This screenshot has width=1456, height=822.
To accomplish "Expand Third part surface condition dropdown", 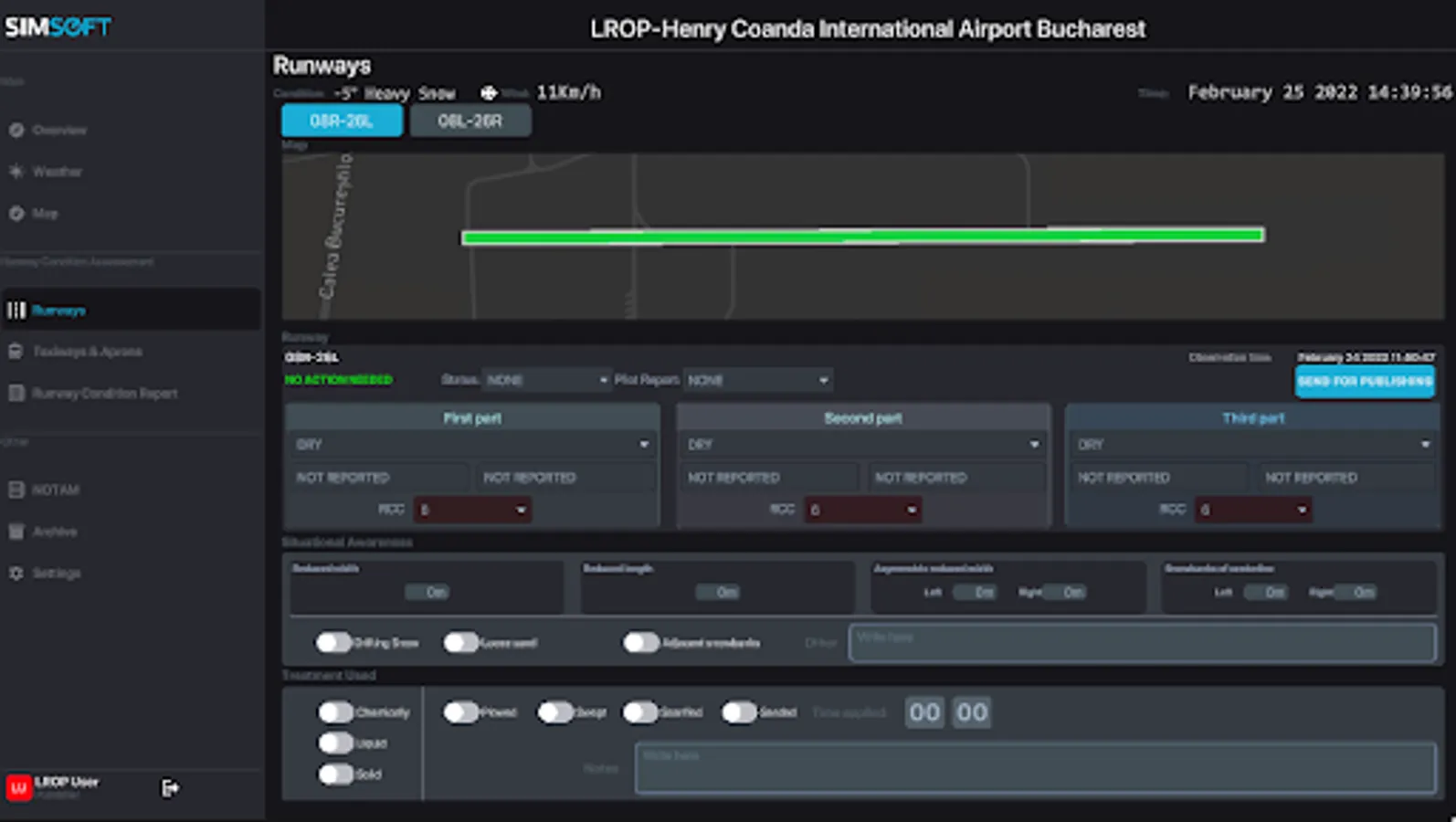I will pyautogui.click(x=1253, y=445).
